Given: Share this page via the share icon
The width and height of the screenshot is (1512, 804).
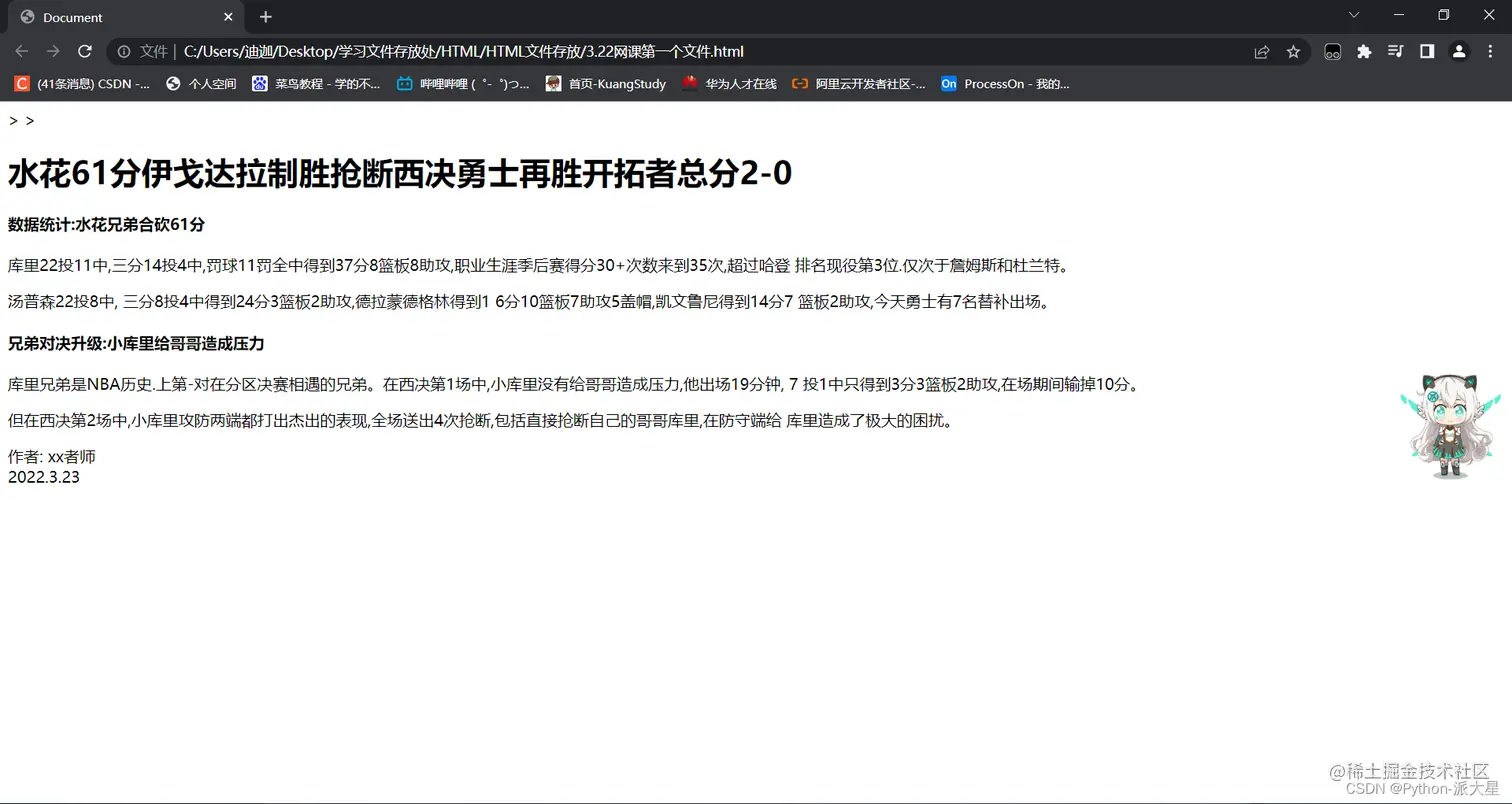Looking at the screenshot, I should [x=1262, y=51].
